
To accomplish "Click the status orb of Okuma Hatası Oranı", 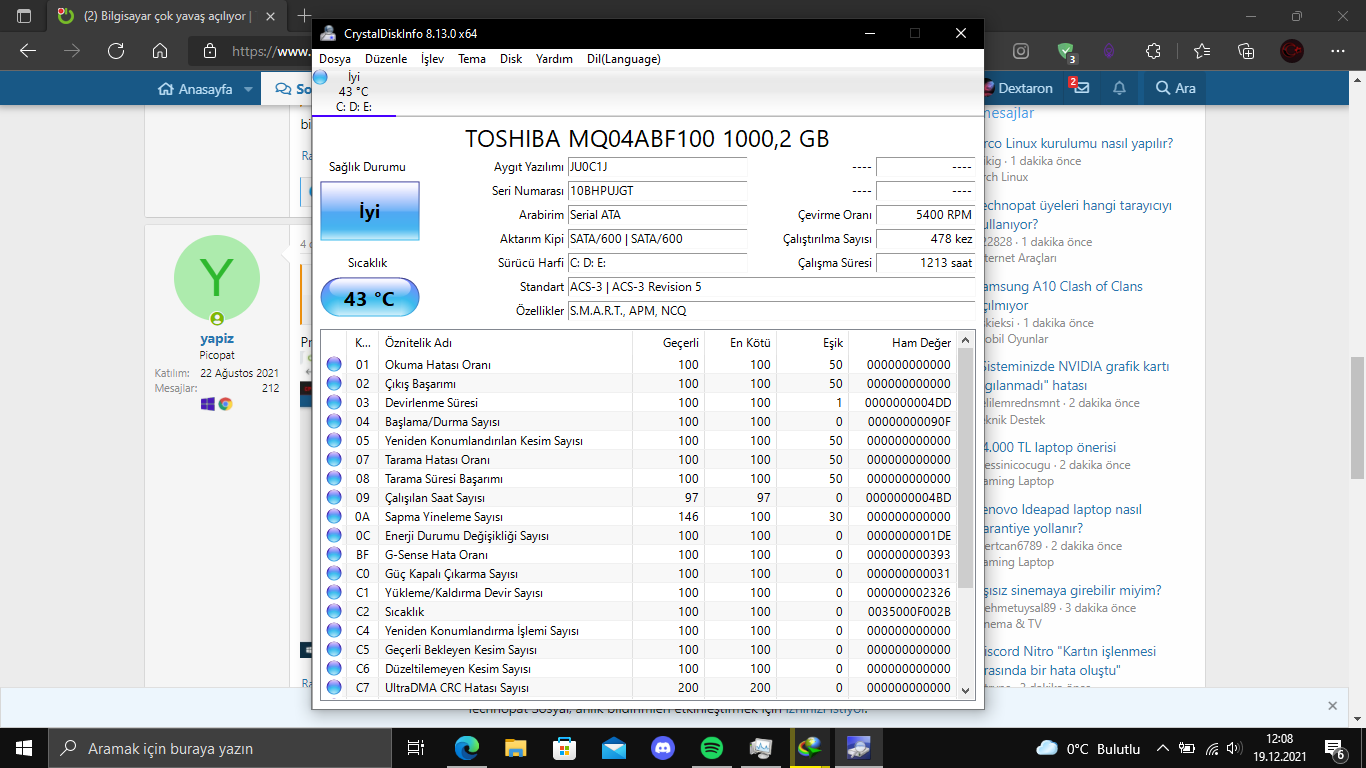I will (x=334, y=365).
